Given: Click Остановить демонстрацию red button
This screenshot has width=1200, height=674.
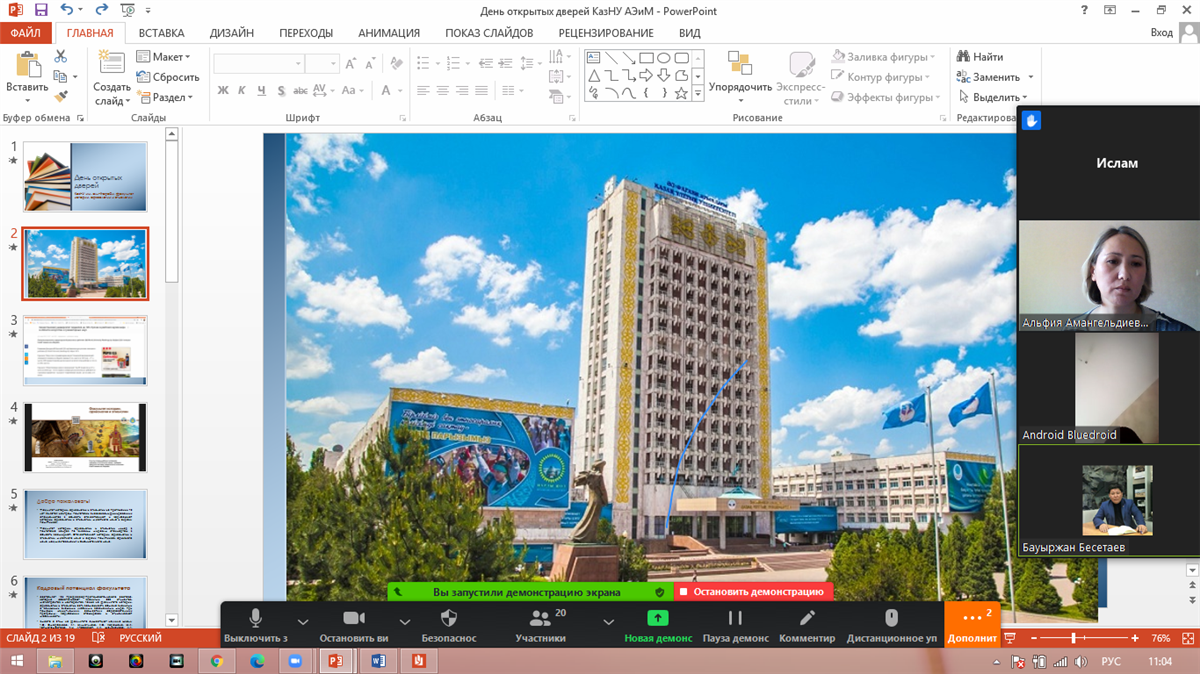Looking at the screenshot, I should pos(752,592).
